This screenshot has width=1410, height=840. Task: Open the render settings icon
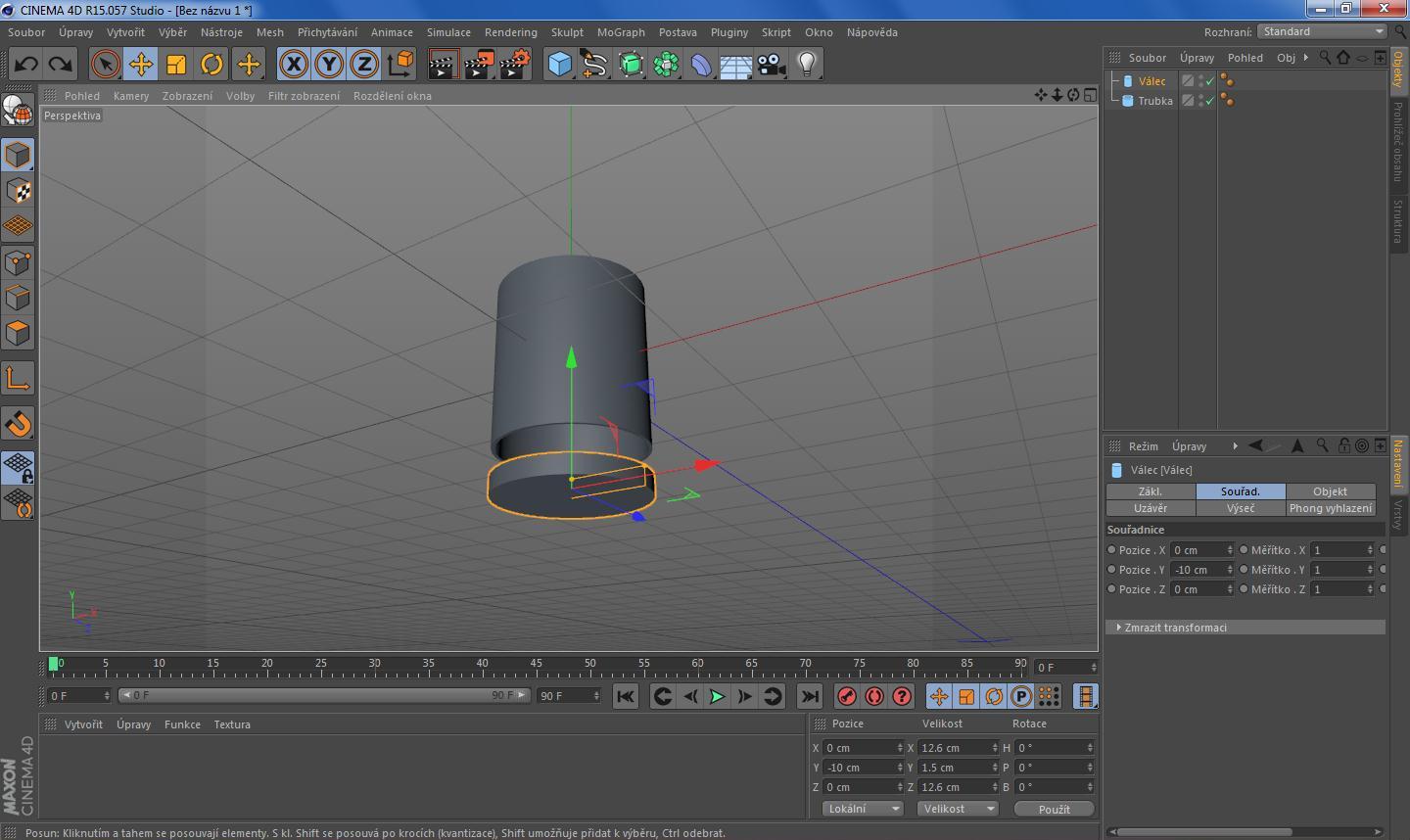click(514, 65)
